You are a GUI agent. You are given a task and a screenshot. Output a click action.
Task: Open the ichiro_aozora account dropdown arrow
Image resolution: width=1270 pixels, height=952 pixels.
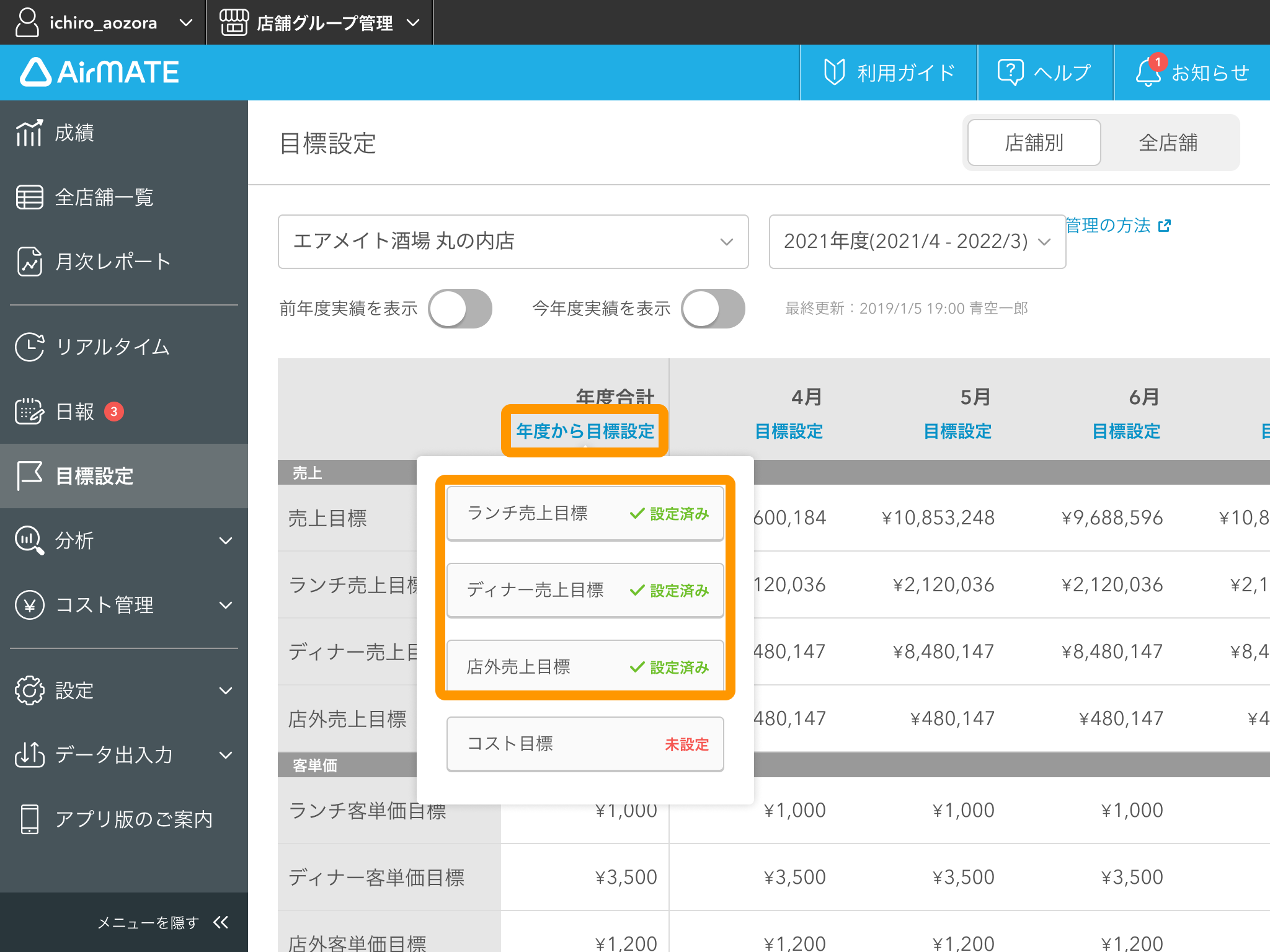click(x=185, y=23)
